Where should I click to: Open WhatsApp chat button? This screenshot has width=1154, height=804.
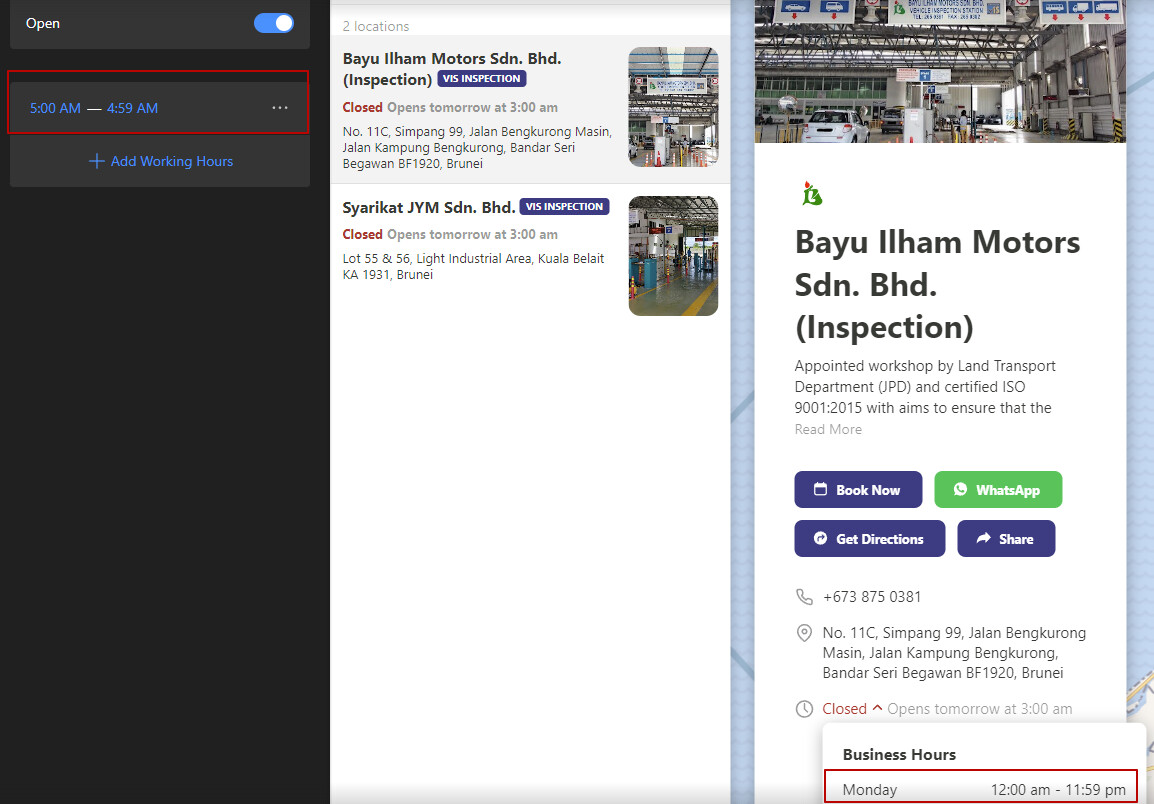point(998,490)
